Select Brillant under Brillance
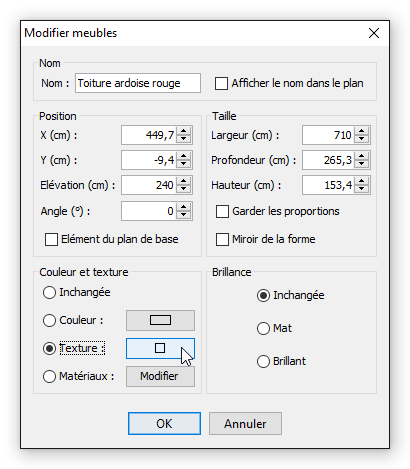This screenshot has height=469, width=410. pos(263,362)
